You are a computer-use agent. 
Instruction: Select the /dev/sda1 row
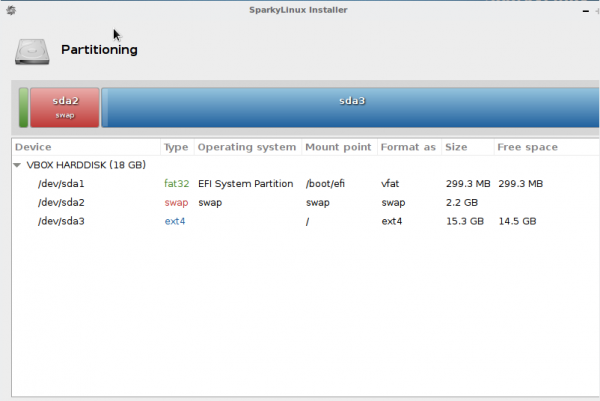pyautogui.click(x=305, y=184)
